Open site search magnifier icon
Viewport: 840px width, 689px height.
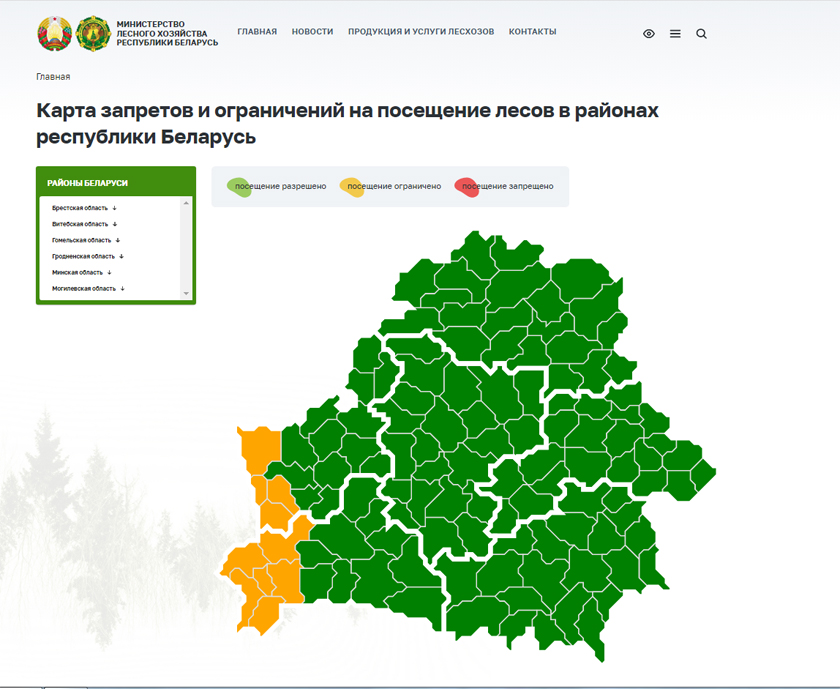tap(701, 34)
